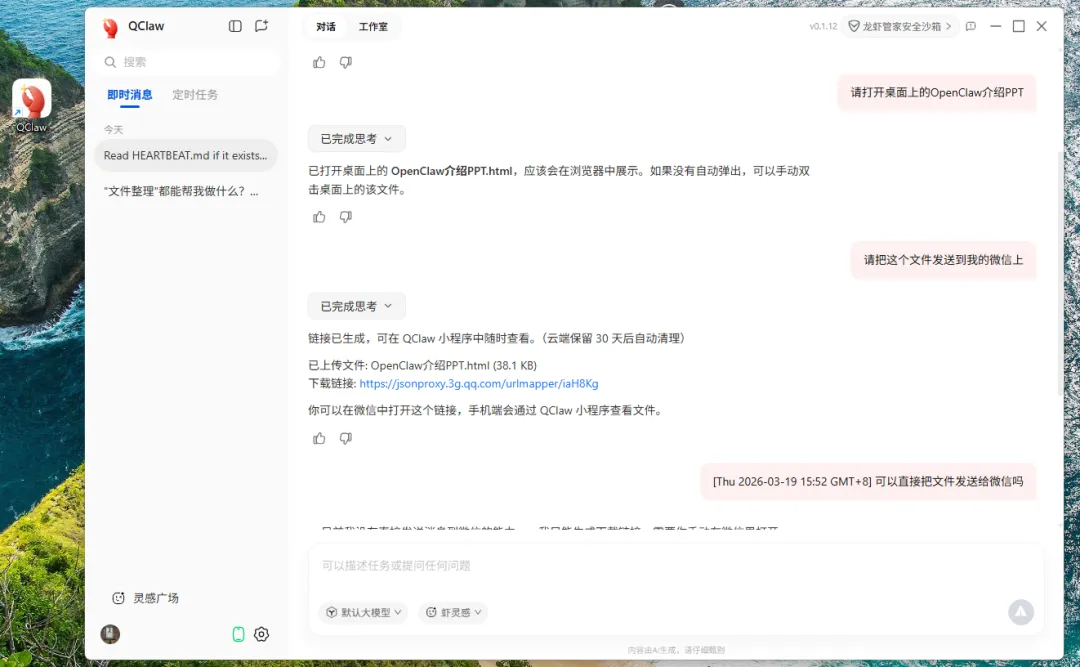This screenshot has width=1080, height=667.
Task: Open the feedback icon in the title bar
Action: pos(971,26)
